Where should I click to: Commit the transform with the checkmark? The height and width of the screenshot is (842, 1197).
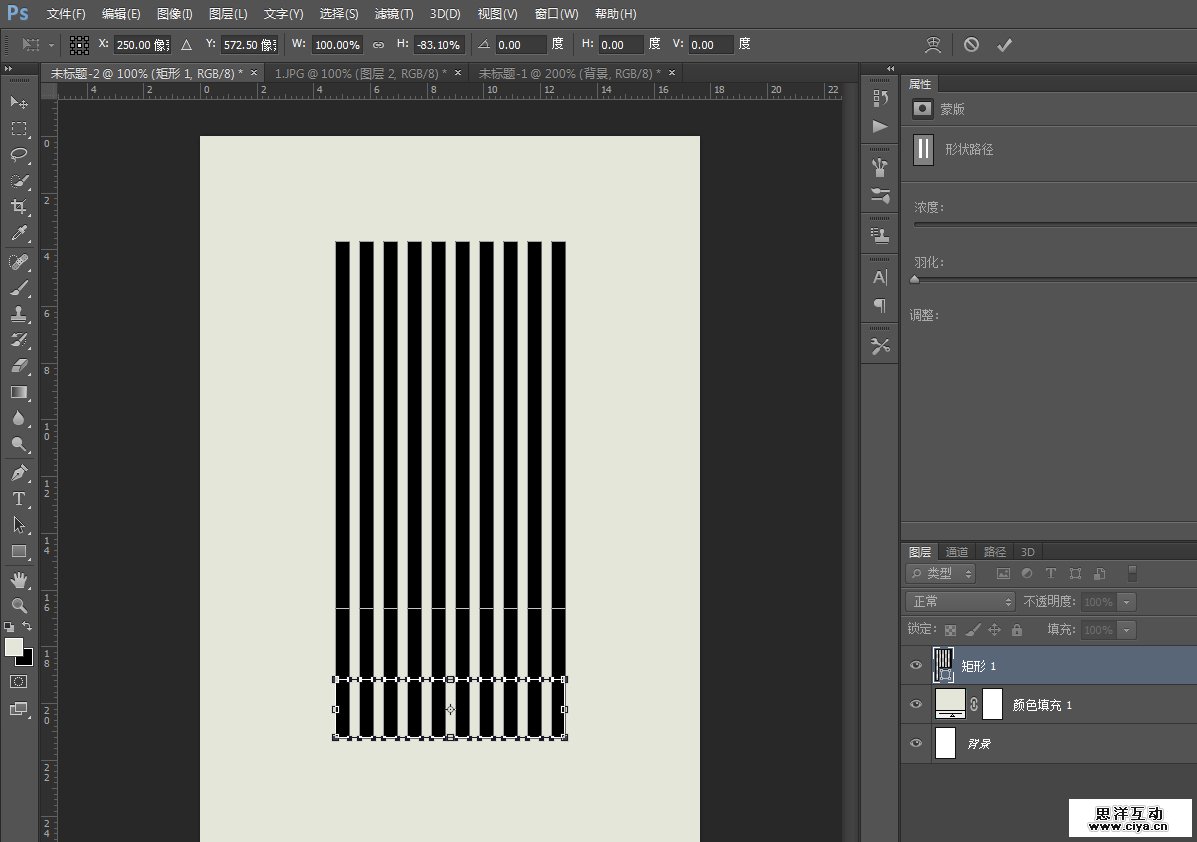[1004, 45]
